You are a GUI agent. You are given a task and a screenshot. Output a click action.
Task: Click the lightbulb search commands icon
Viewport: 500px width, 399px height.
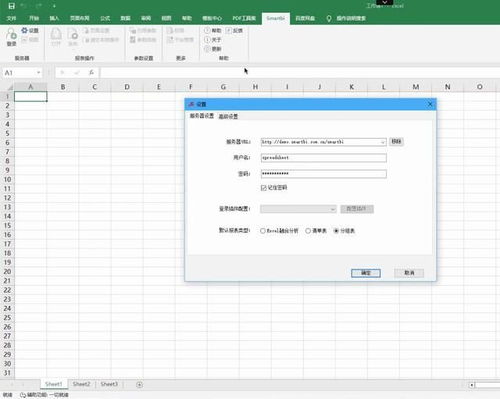coord(329,18)
